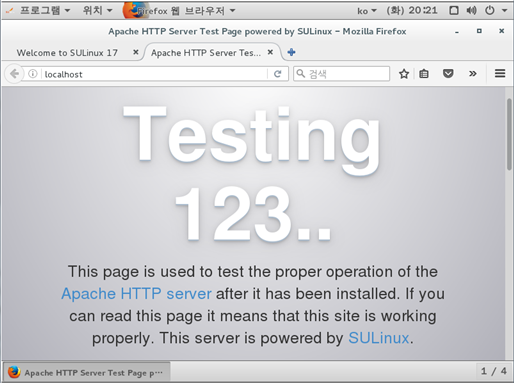Open the clock showing (화) 20:21

tap(412, 11)
